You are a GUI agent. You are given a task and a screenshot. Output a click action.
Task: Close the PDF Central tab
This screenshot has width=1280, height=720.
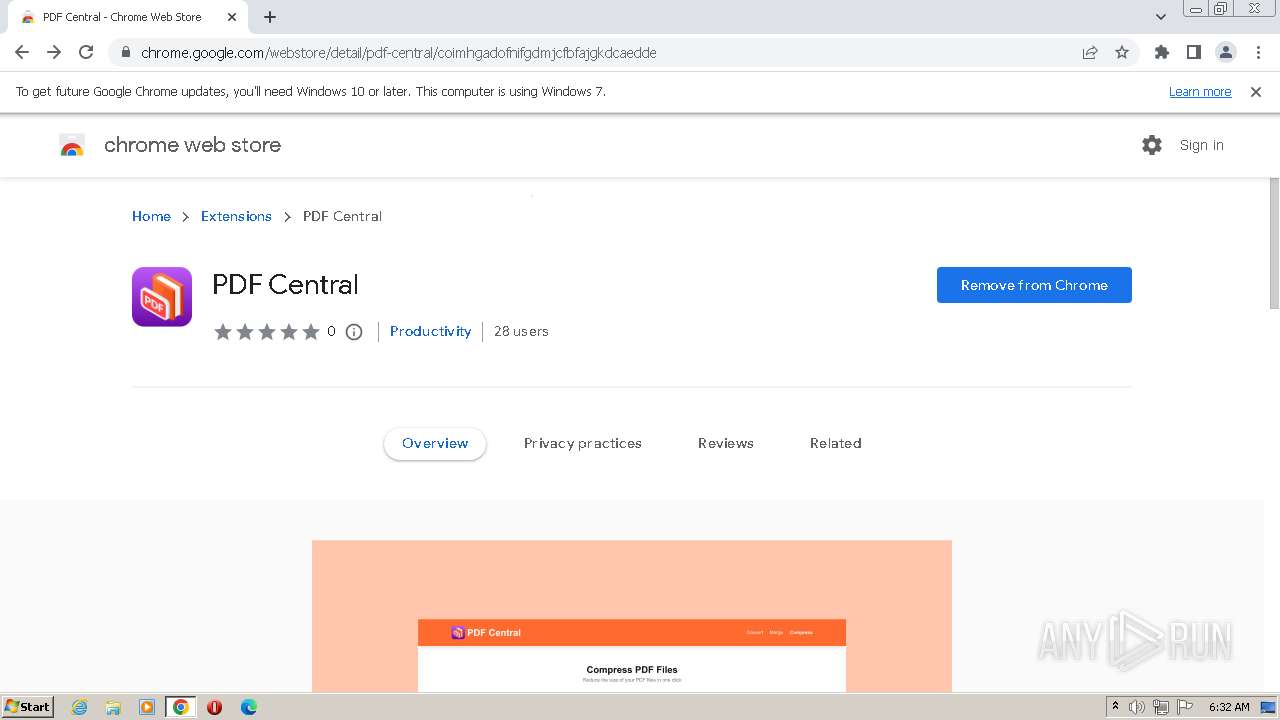(232, 17)
